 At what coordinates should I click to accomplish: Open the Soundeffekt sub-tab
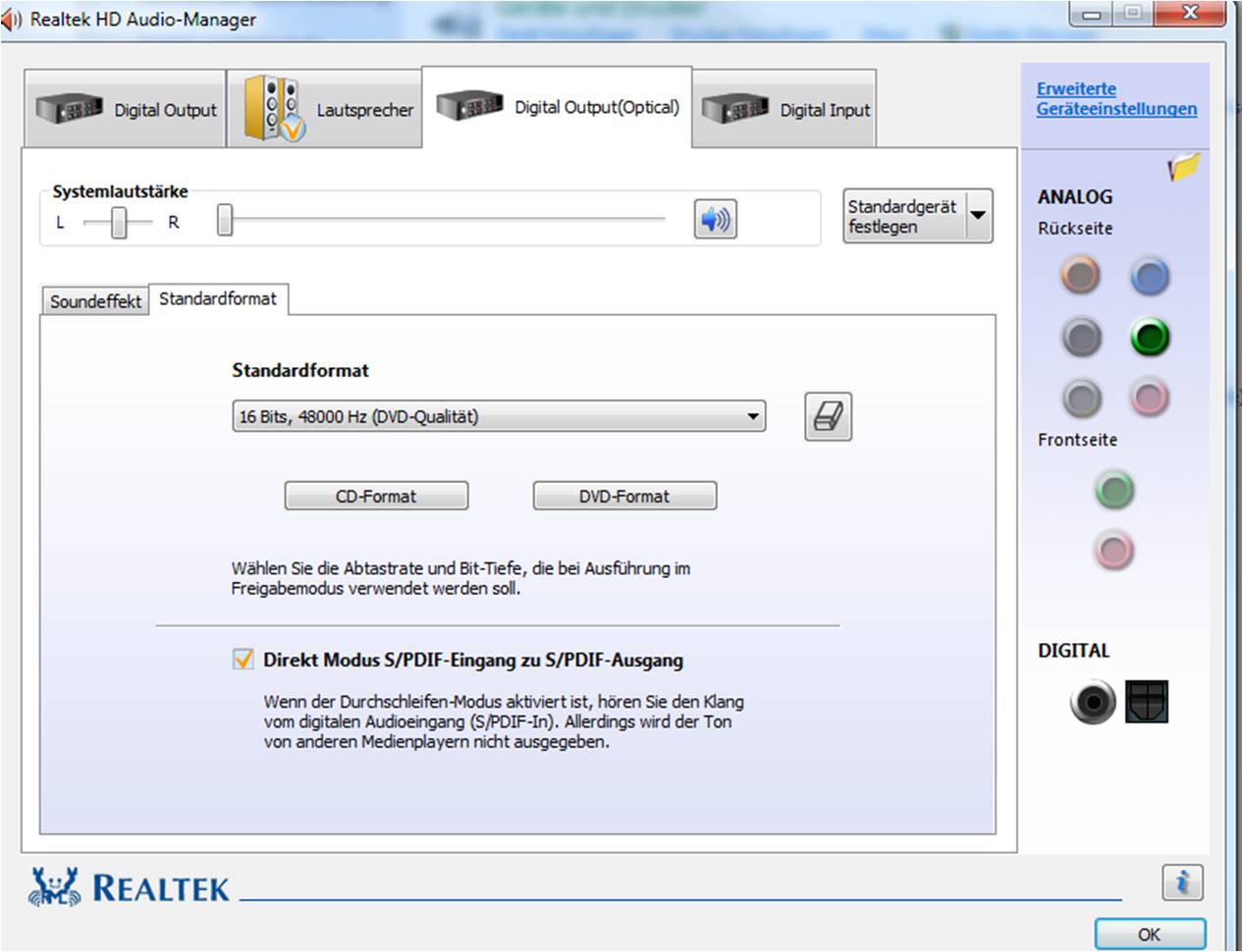tap(95, 301)
